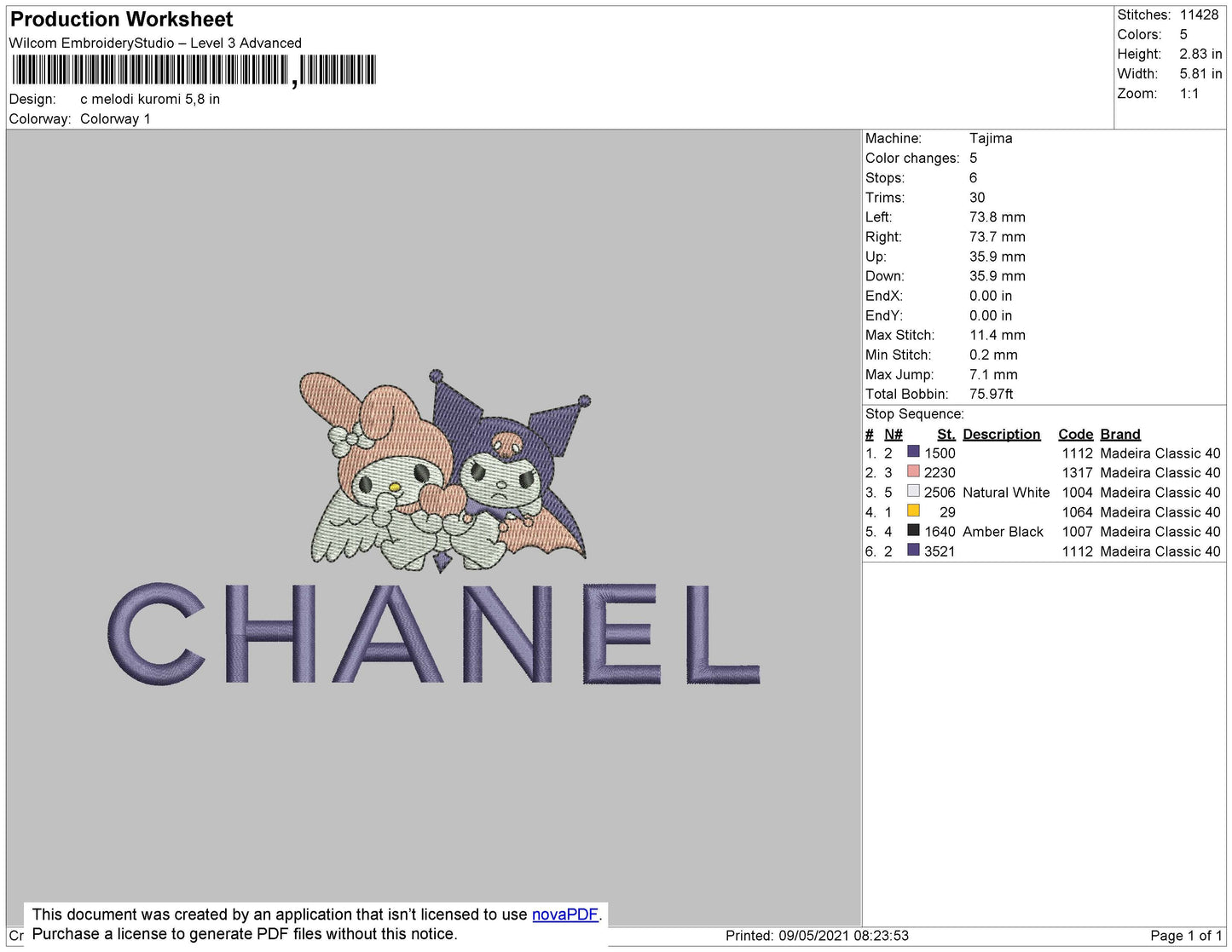
Task: Click the novaPDF hyperlink
Action: 565,914
